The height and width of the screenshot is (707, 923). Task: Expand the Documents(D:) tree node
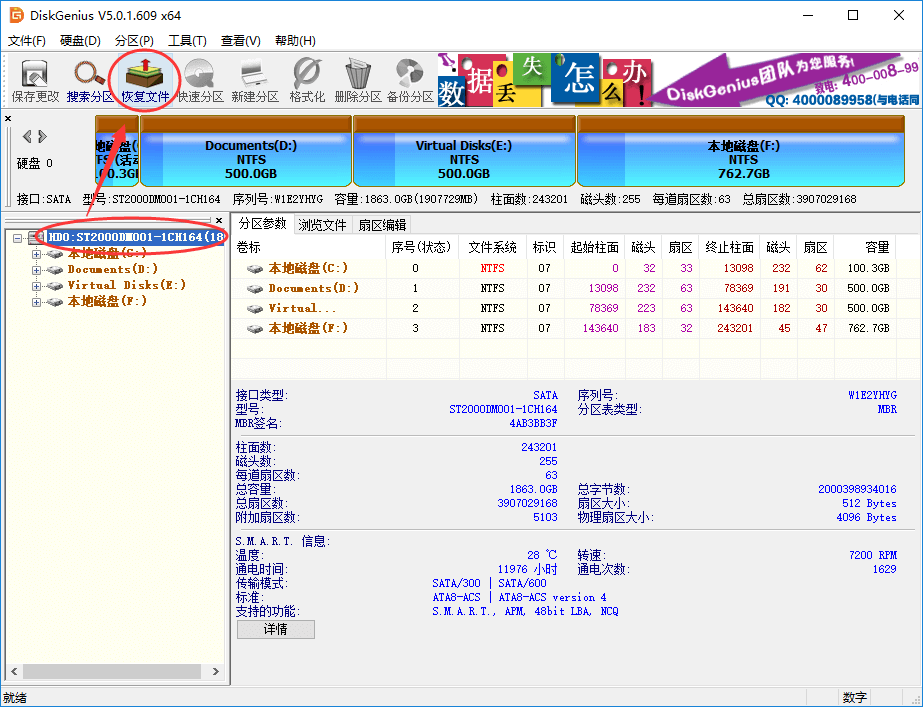pyautogui.click(x=36, y=270)
